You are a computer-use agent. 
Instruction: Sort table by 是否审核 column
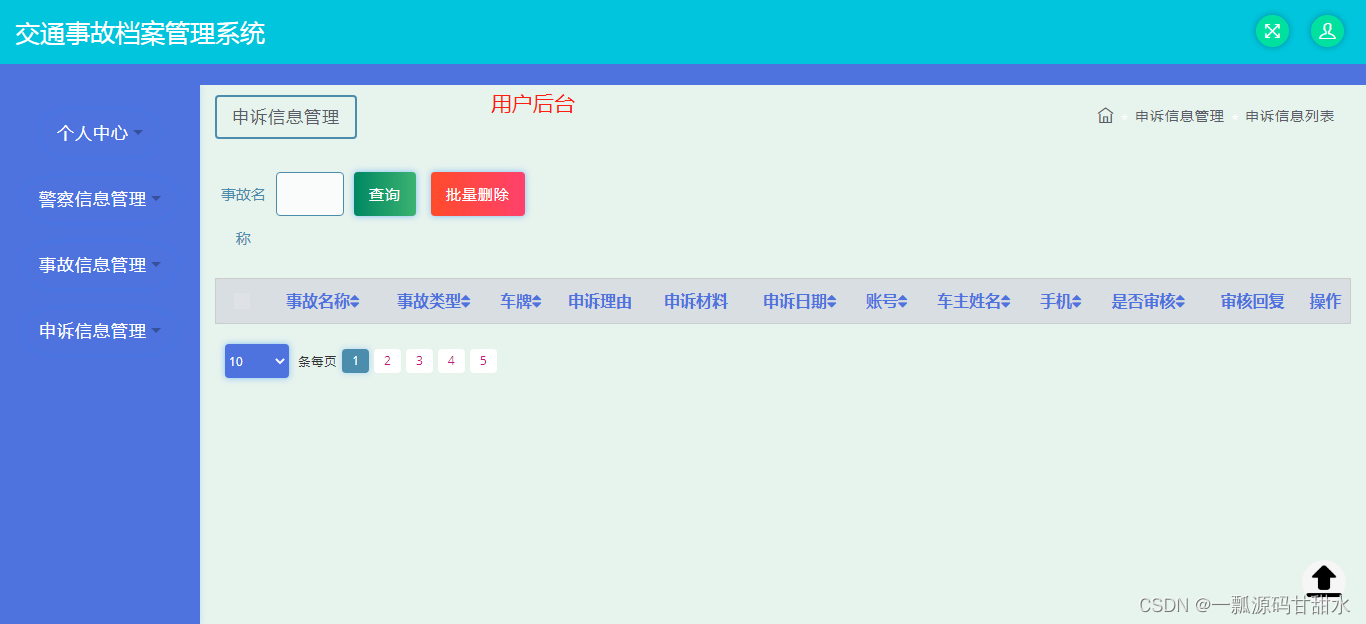(1149, 302)
